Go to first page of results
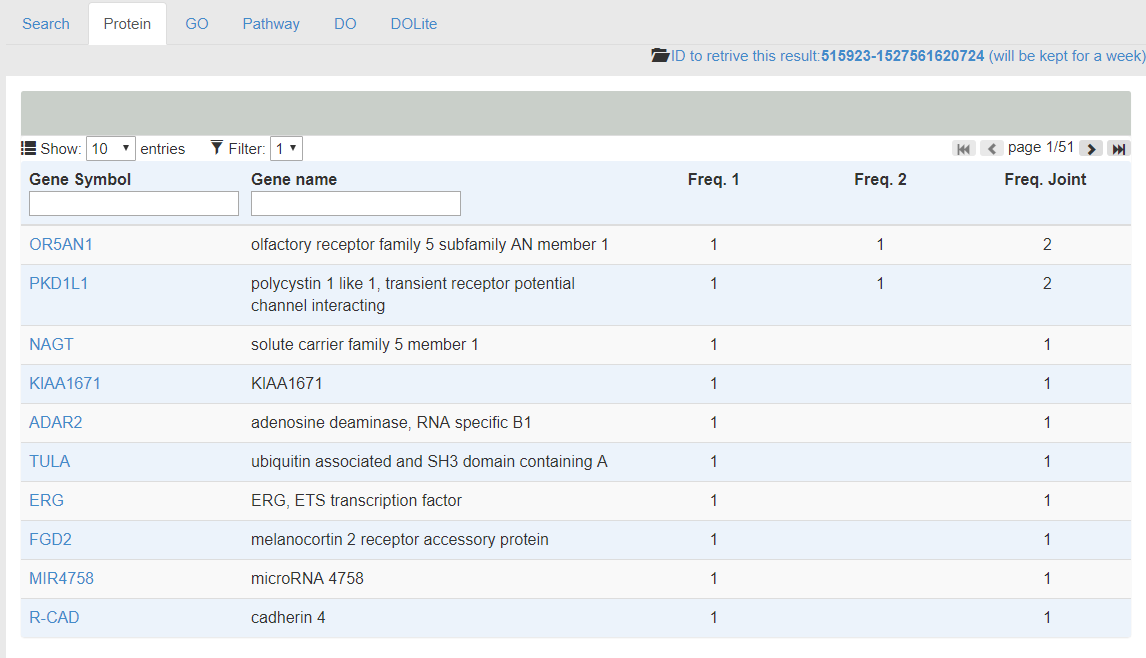This screenshot has height=658, width=1146. (x=964, y=149)
